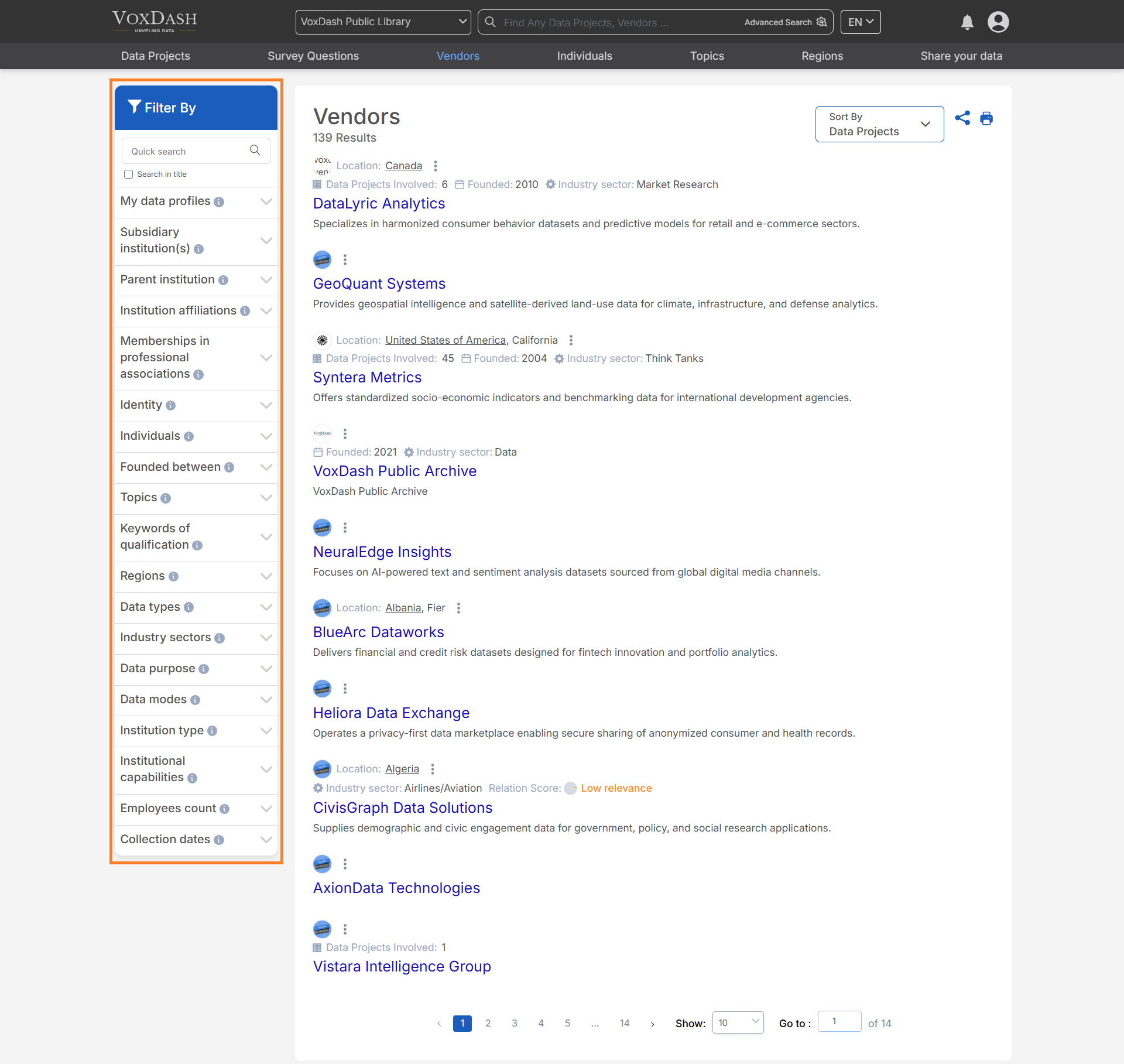The width and height of the screenshot is (1124, 1064).
Task: Click the share icon next to Sort By
Action: pos(962,118)
